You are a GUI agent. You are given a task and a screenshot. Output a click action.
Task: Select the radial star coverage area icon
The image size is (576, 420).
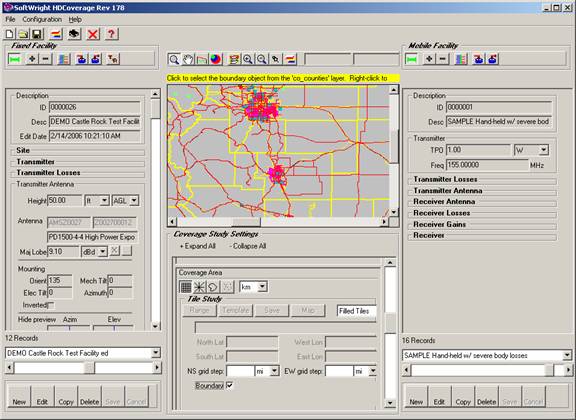[199, 287]
